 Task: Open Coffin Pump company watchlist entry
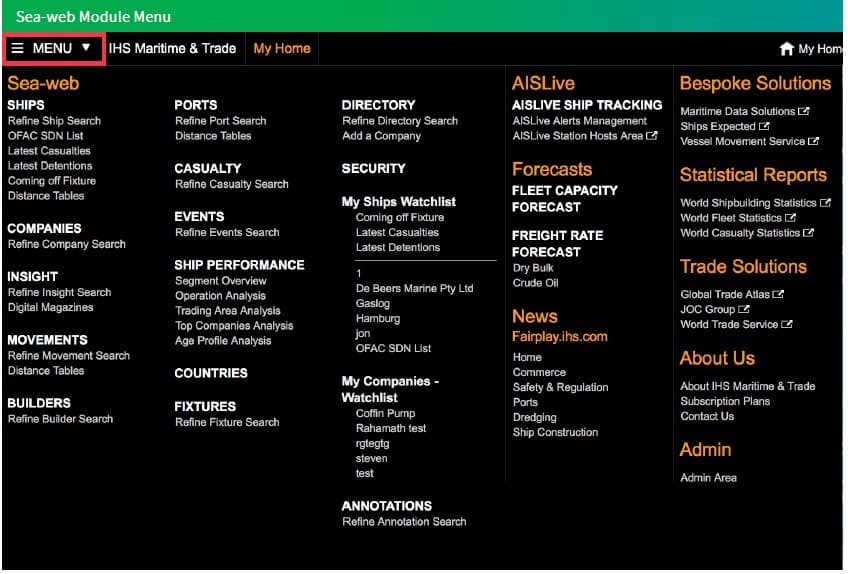click(x=385, y=413)
